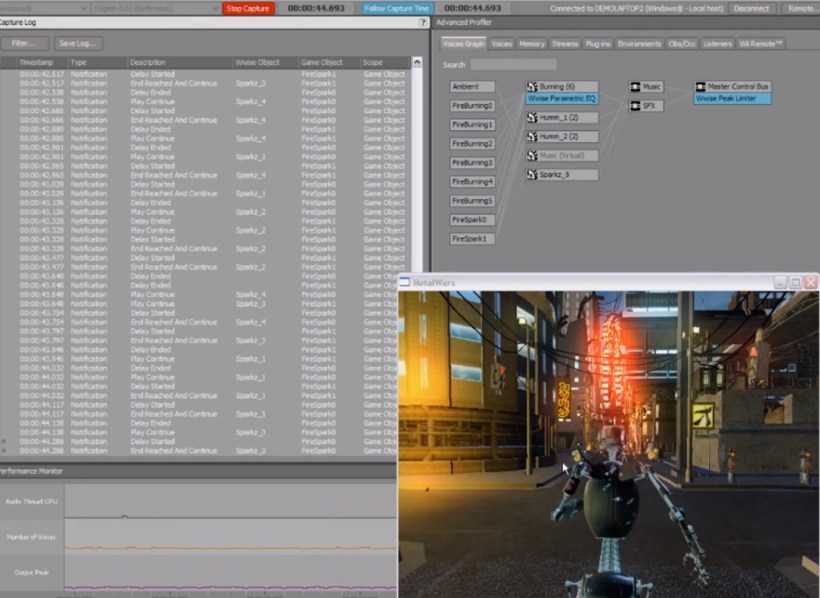Click the Capture Log scrollbar up arrow

point(417,63)
